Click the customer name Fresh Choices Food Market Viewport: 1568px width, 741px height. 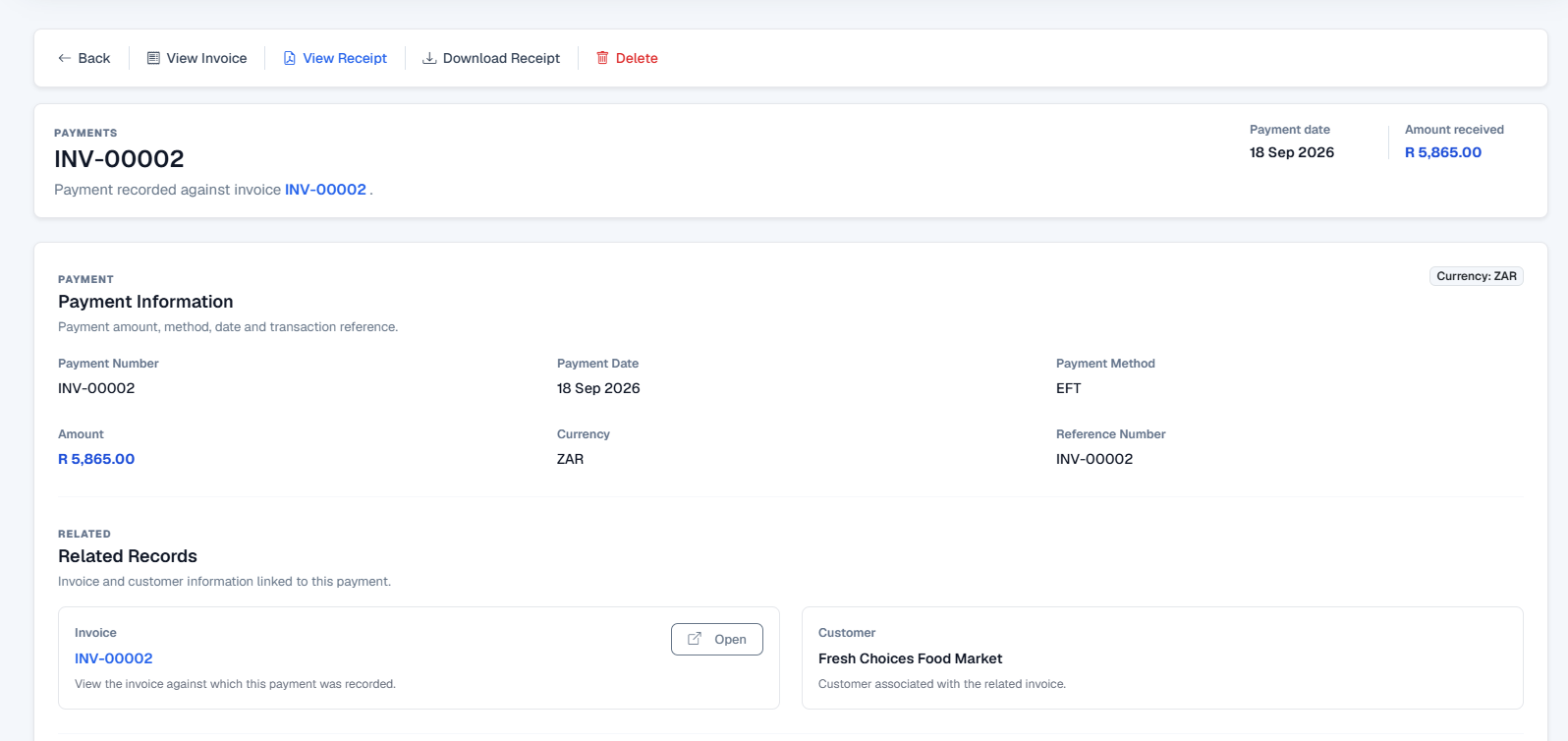pos(911,658)
